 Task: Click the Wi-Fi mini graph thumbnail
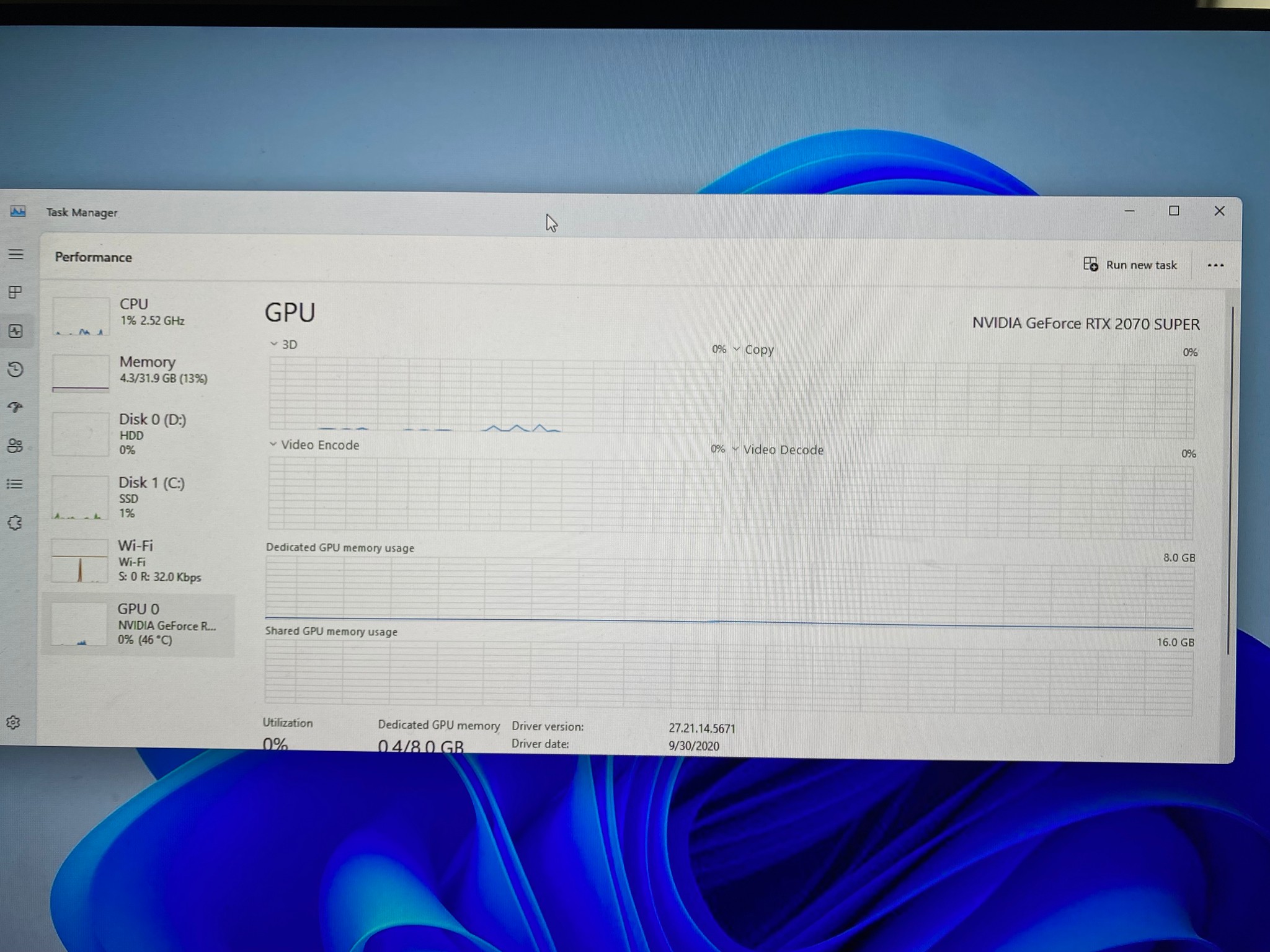point(79,561)
